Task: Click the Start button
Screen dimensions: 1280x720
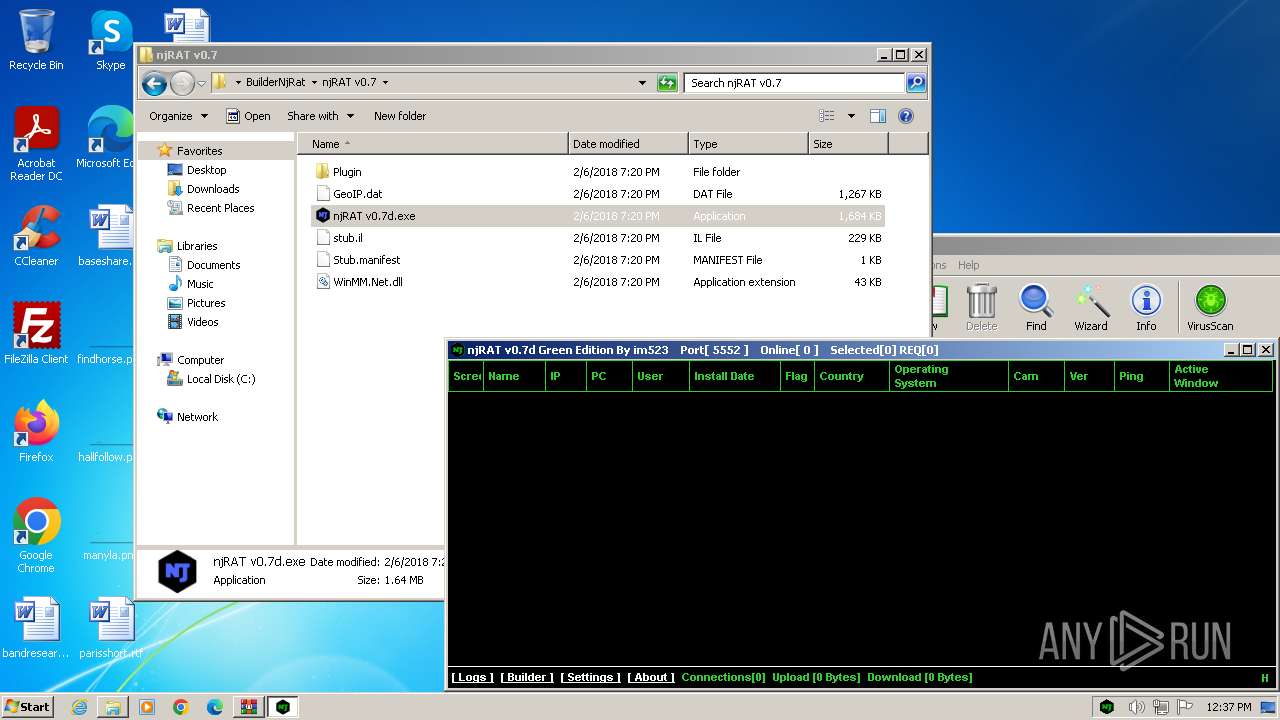Action: [x=27, y=706]
